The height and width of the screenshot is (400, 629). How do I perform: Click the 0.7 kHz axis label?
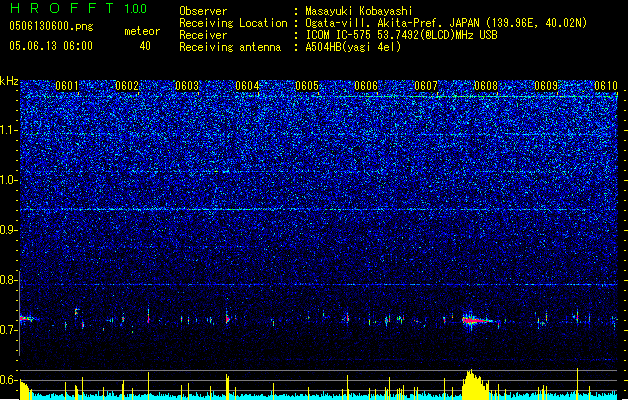[x=9, y=330]
